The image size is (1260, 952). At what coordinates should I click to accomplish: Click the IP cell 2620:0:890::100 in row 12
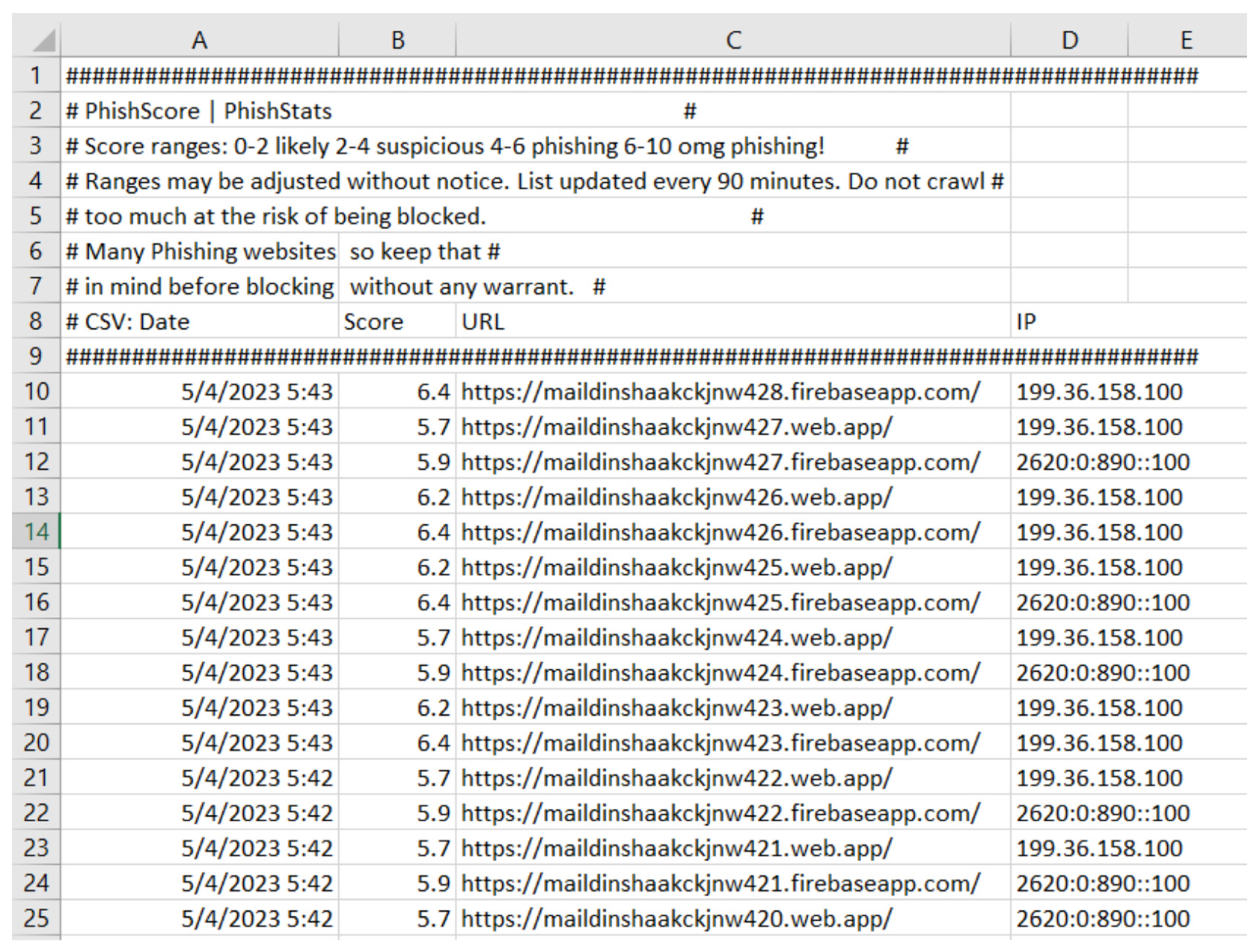point(1102,462)
